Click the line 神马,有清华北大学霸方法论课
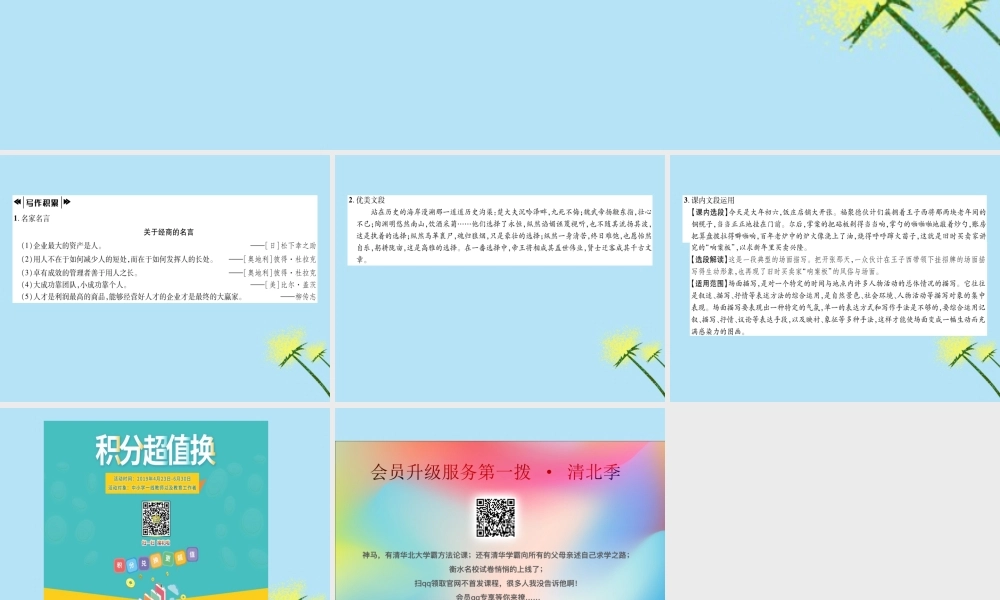The width and height of the screenshot is (1000, 600). [496, 555]
